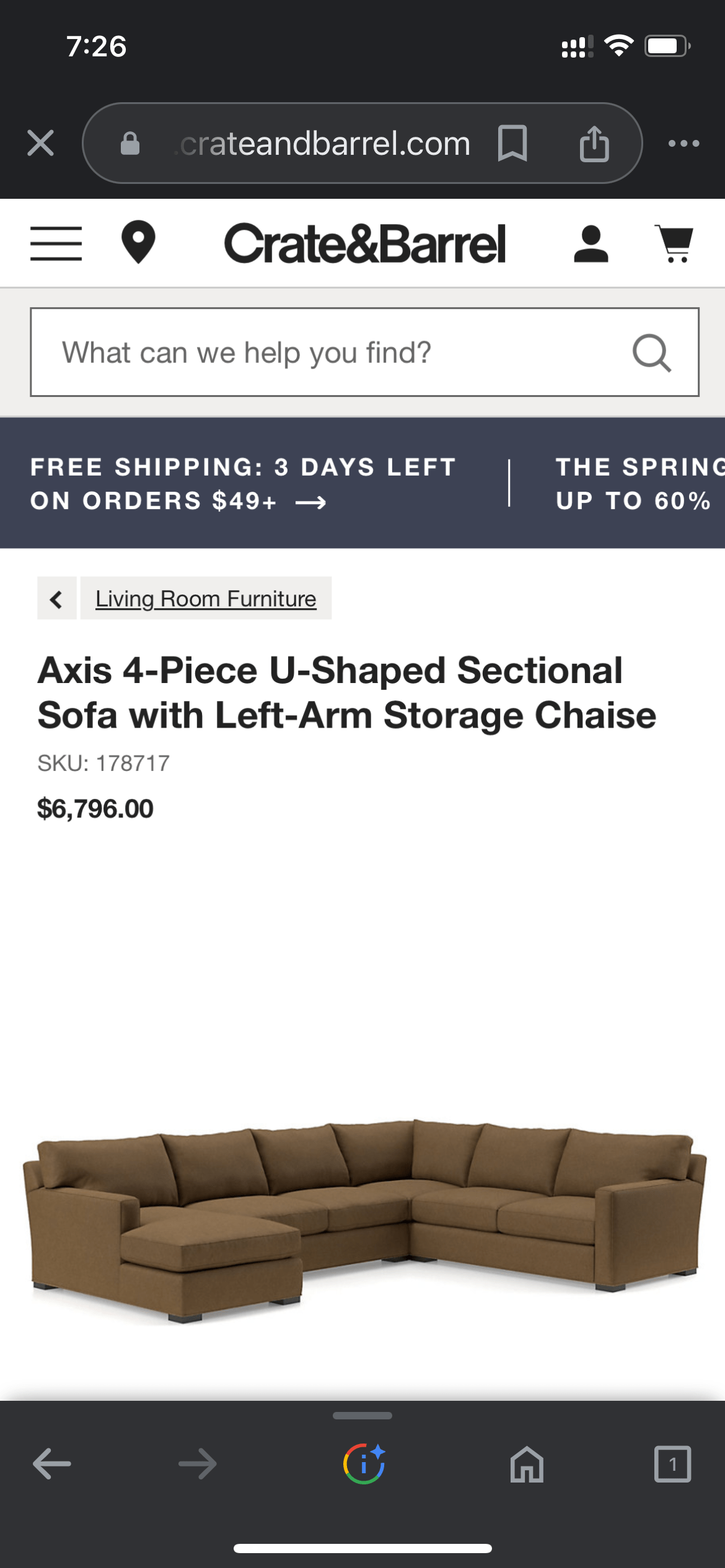Tap the search input field
The width and height of the screenshot is (725, 1568).
point(310,352)
